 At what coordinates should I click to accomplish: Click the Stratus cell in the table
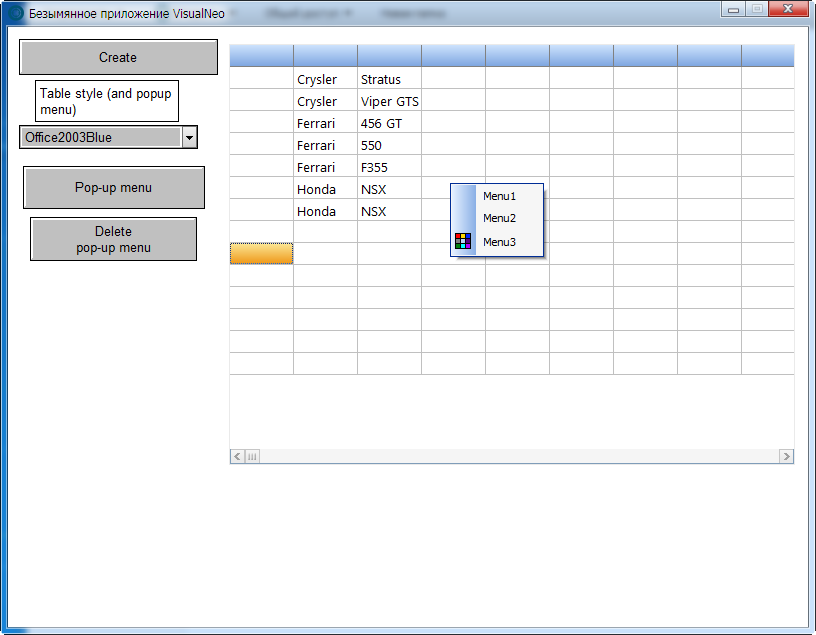coord(389,79)
